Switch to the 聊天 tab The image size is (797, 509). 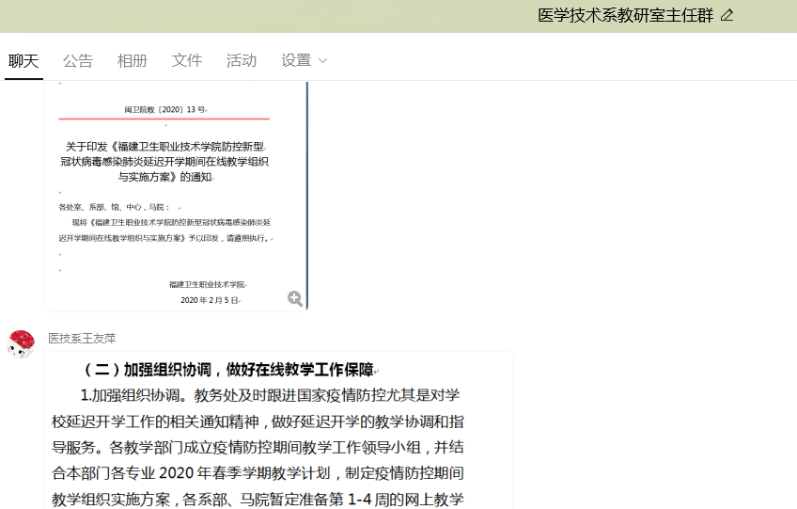pos(24,61)
